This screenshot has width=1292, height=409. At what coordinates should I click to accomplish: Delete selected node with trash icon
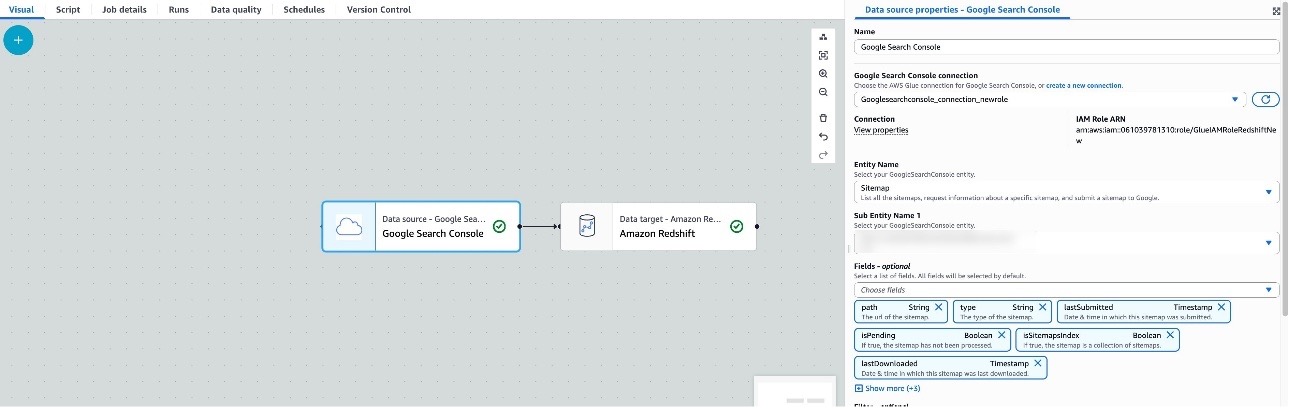(823, 118)
